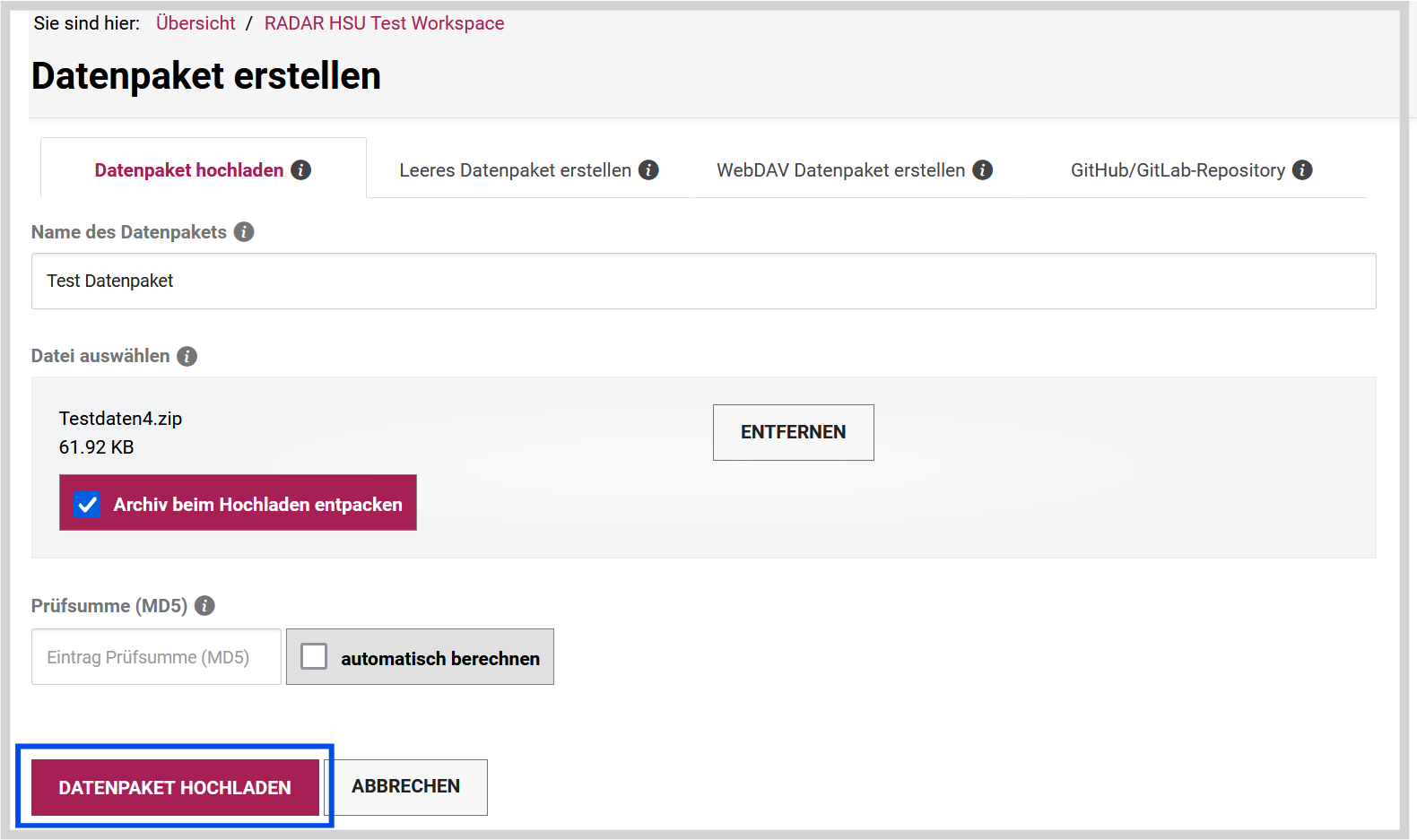Remove file with Entfernen button
1417x840 pixels.
[x=794, y=432]
